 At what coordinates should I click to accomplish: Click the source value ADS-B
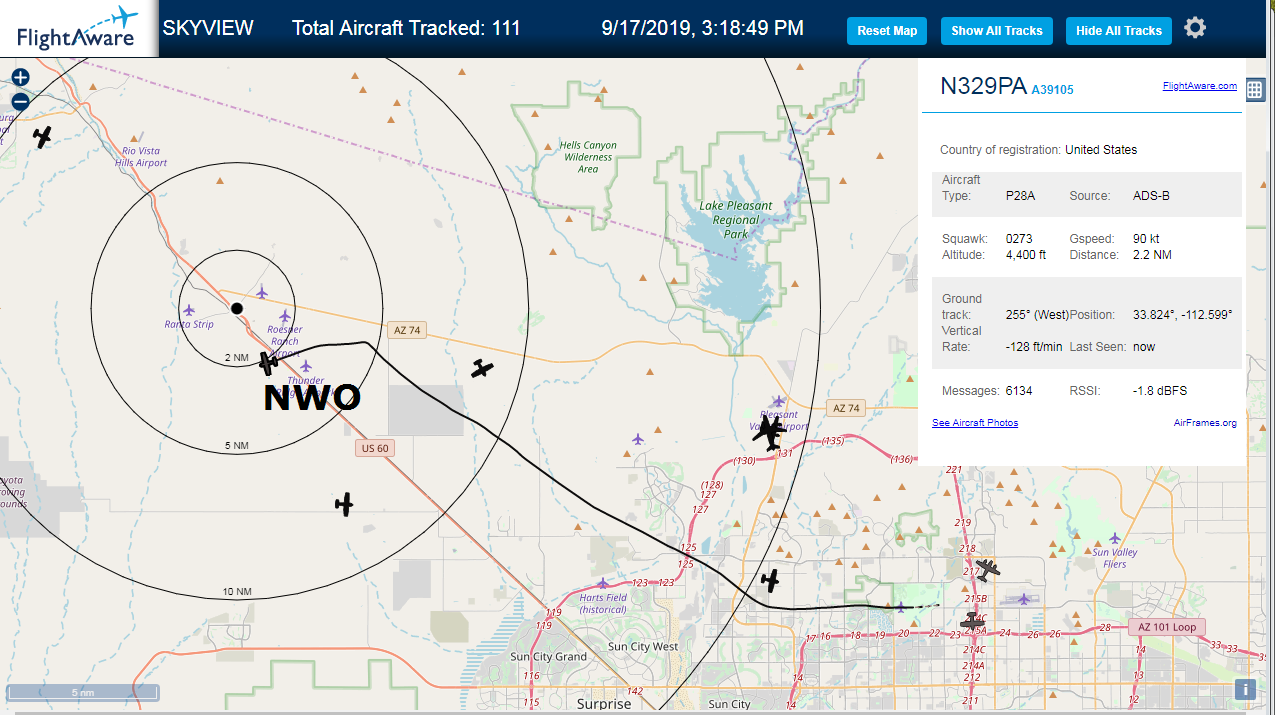pos(1151,196)
